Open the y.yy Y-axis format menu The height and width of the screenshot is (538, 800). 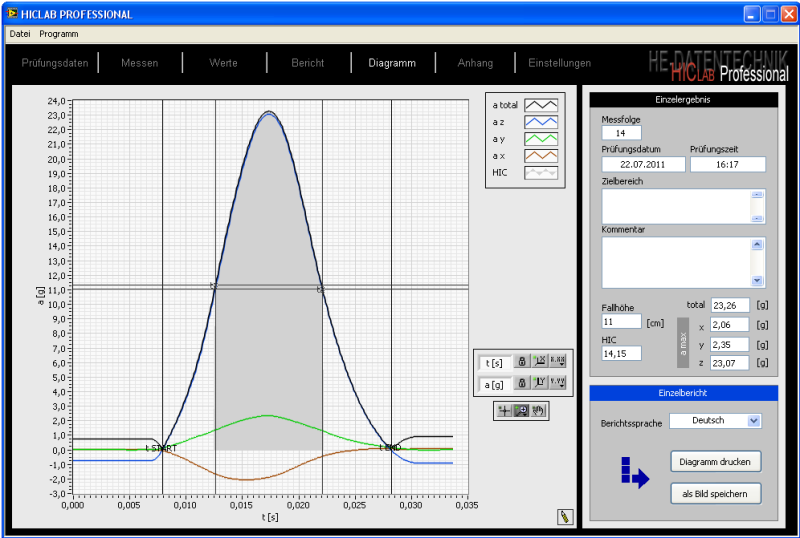(559, 383)
